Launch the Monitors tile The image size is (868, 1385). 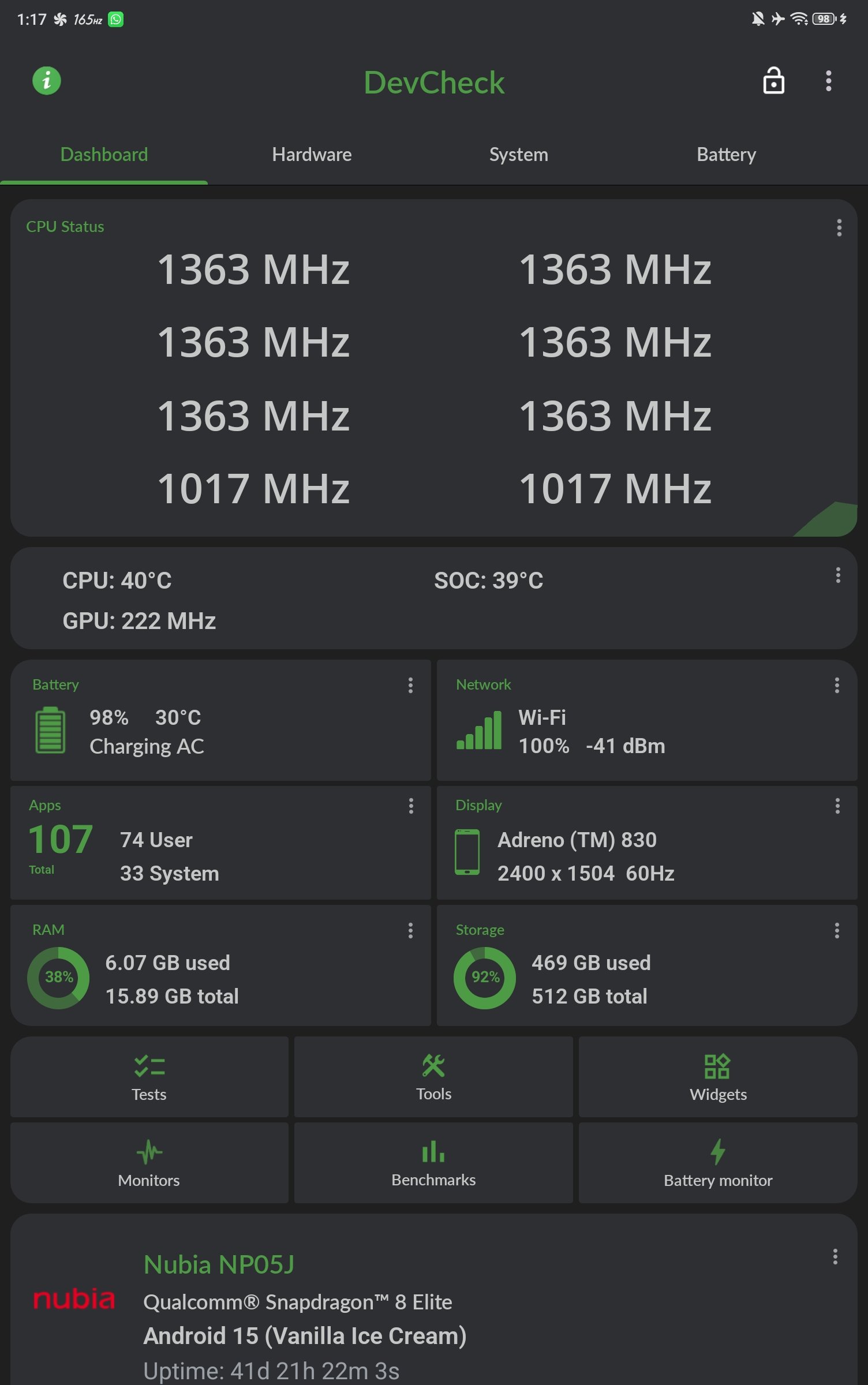[x=149, y=1163]
